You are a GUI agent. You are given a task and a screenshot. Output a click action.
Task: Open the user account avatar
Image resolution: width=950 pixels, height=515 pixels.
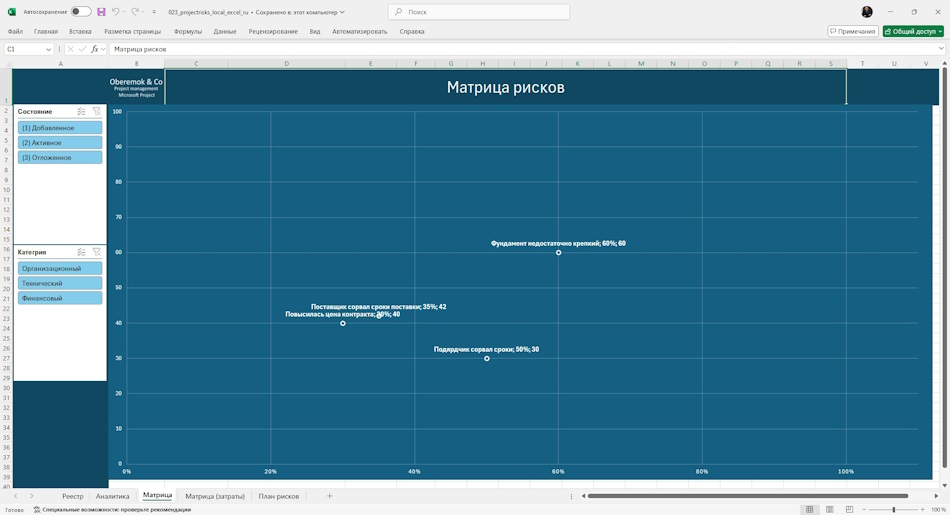[867, 12]
